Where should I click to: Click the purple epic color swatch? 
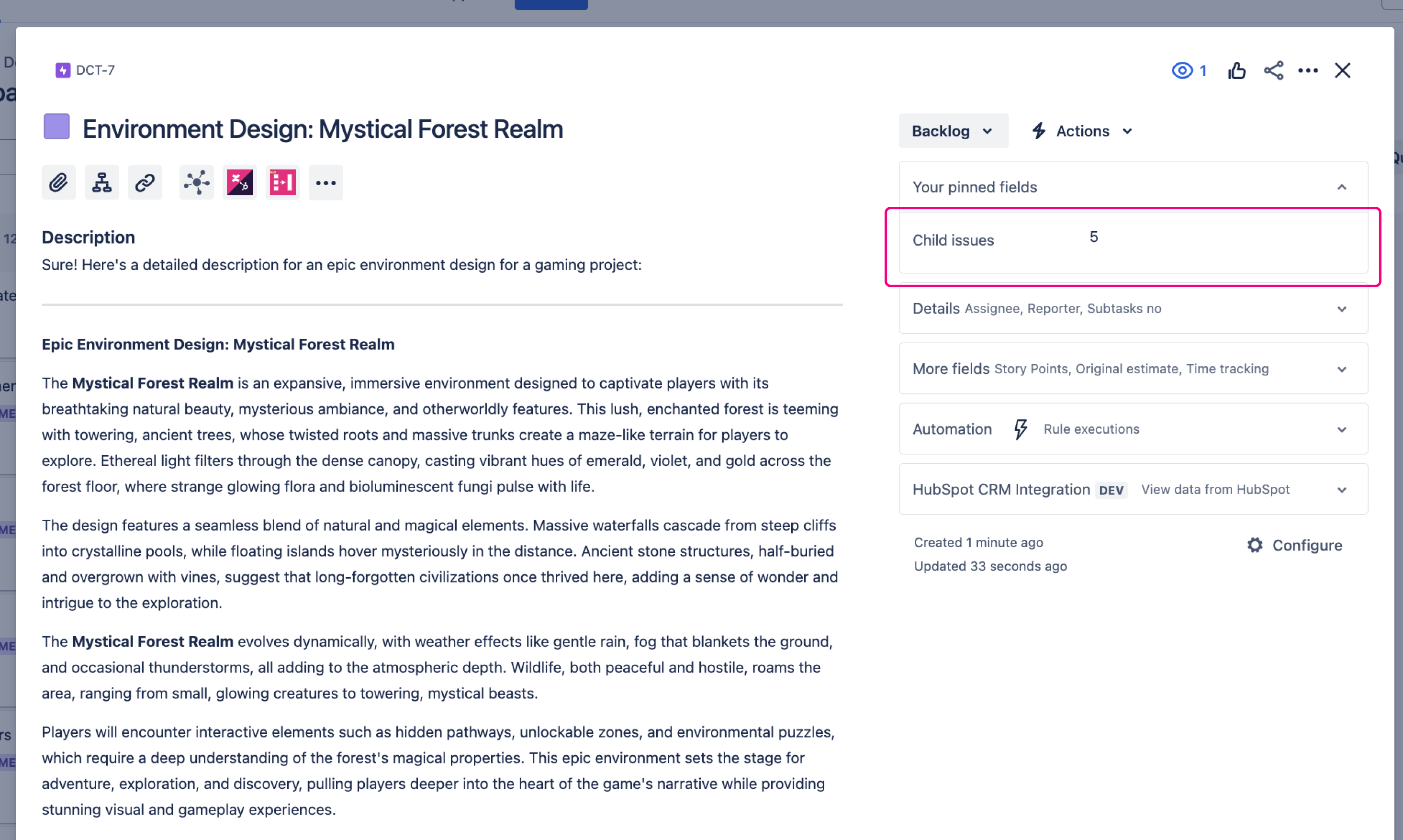[56, 126]
